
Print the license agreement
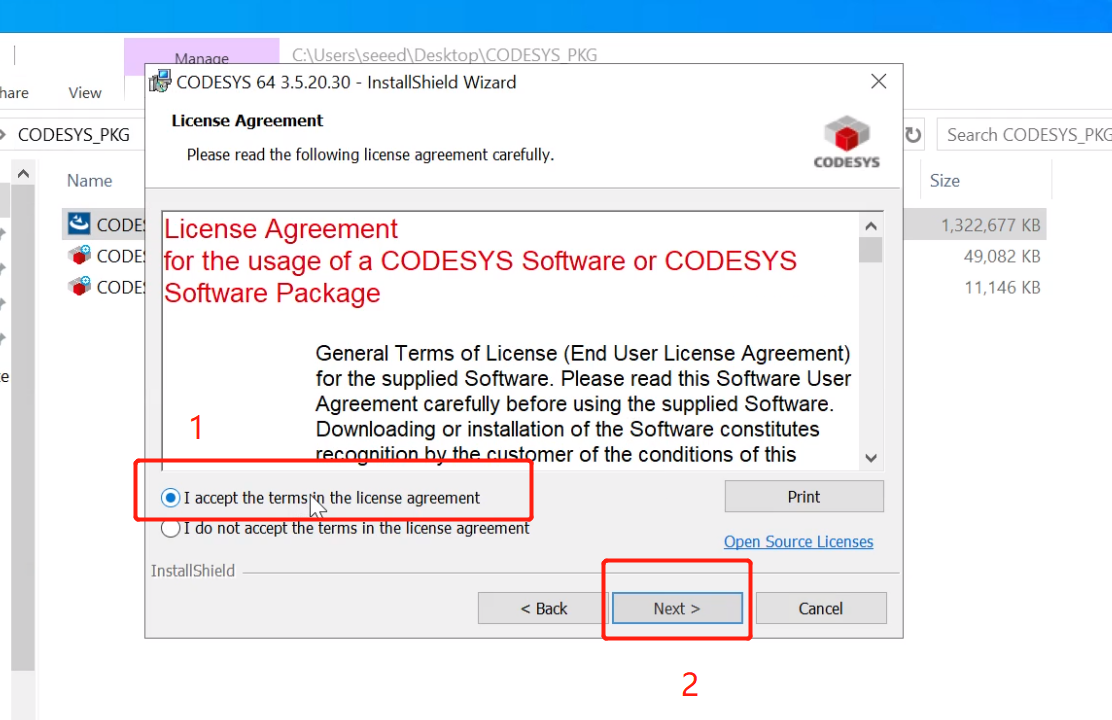804,497
